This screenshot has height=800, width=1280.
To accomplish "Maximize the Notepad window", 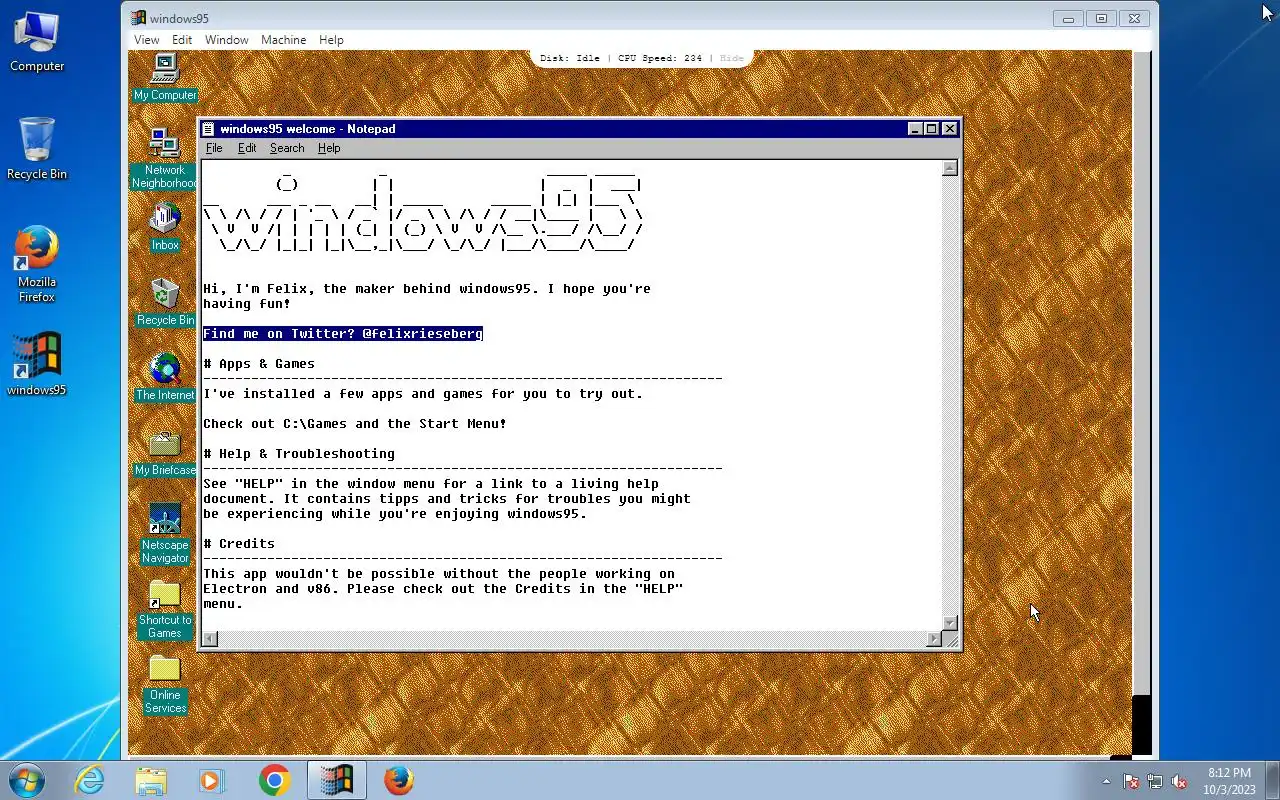I will click(931, 128).
